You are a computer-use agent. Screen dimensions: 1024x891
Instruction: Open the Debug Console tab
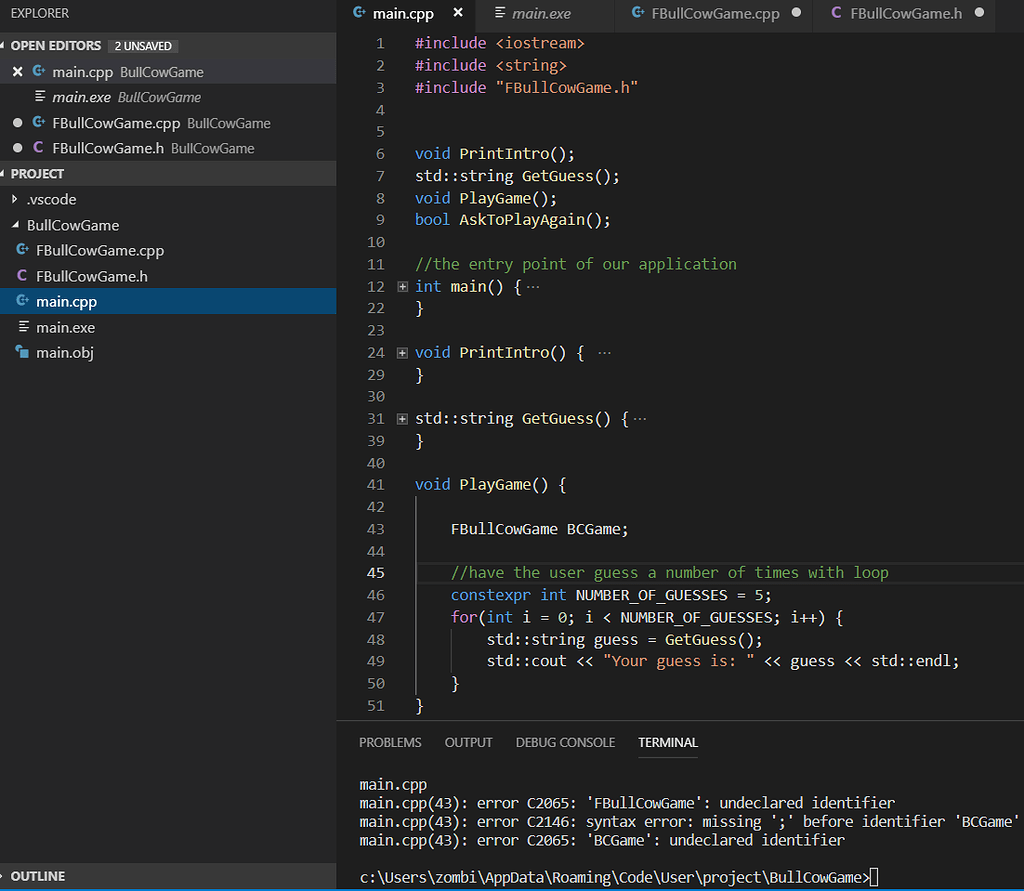pos(565,742)
